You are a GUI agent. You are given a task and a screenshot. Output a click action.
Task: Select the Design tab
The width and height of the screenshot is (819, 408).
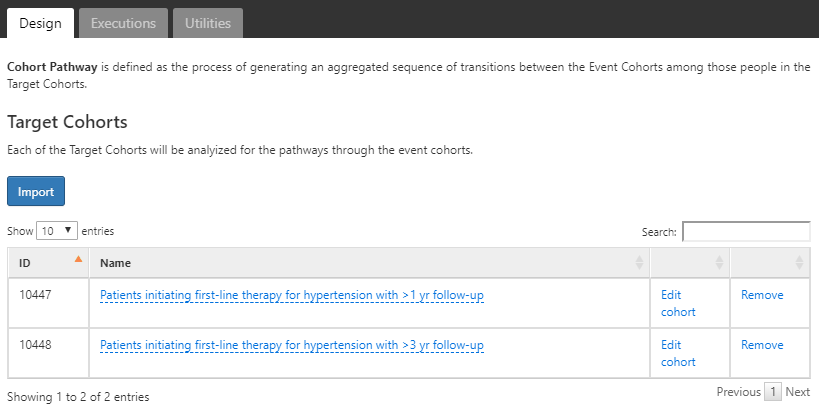coord(40,23)
